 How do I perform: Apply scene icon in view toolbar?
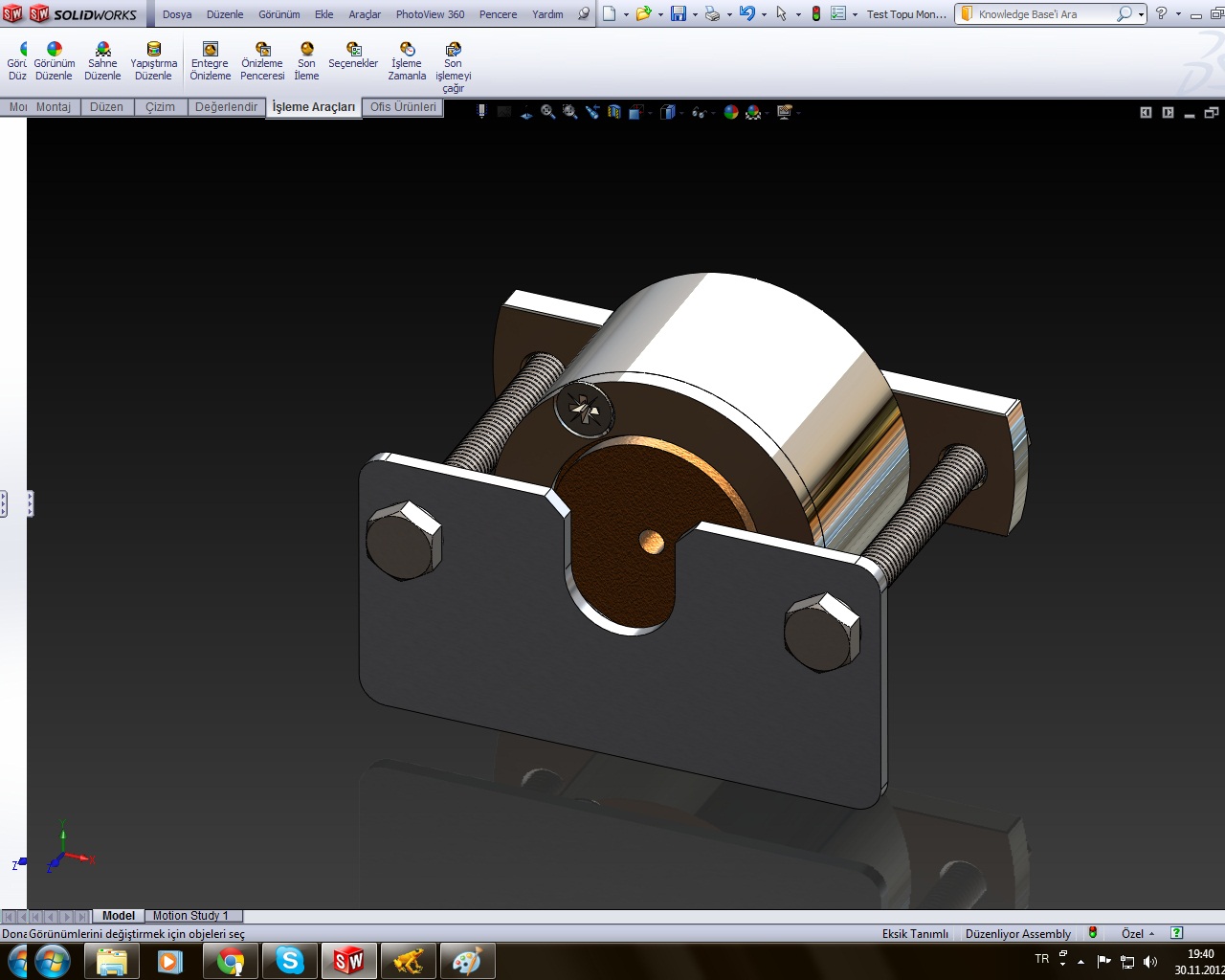(754, 112)
